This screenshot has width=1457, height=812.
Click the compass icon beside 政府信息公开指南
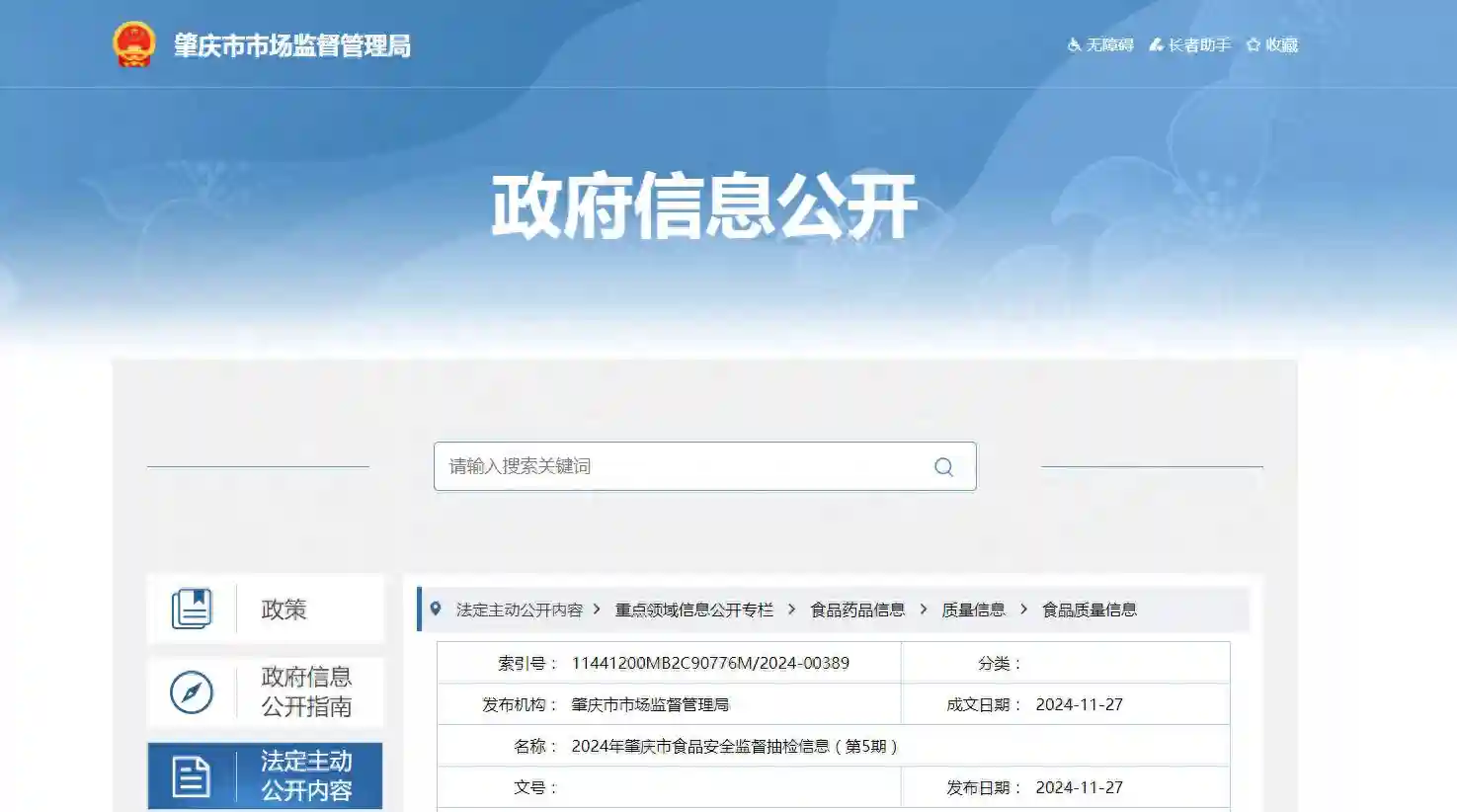coord(192,692)
